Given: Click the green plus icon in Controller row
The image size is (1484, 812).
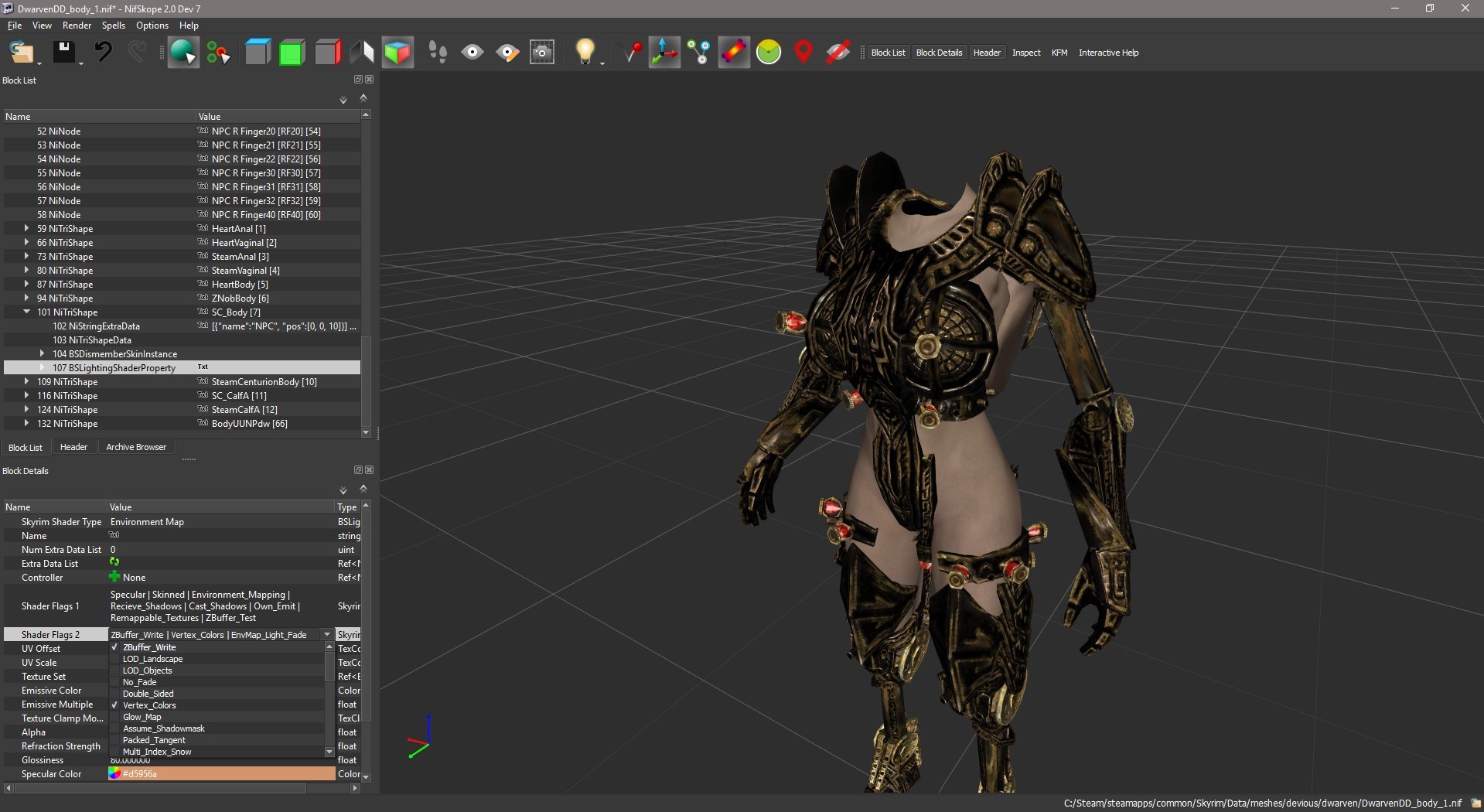Looking at the screenshot, I should tap(114, 576).
